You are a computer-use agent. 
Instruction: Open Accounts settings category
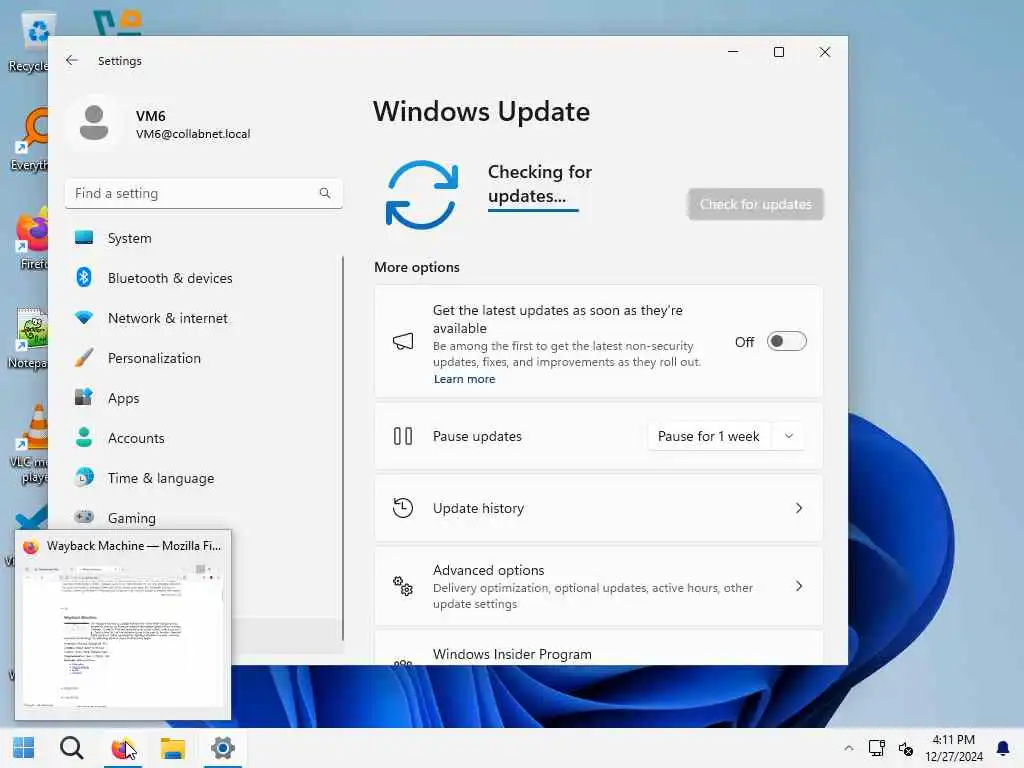click(x=204, y=438)
